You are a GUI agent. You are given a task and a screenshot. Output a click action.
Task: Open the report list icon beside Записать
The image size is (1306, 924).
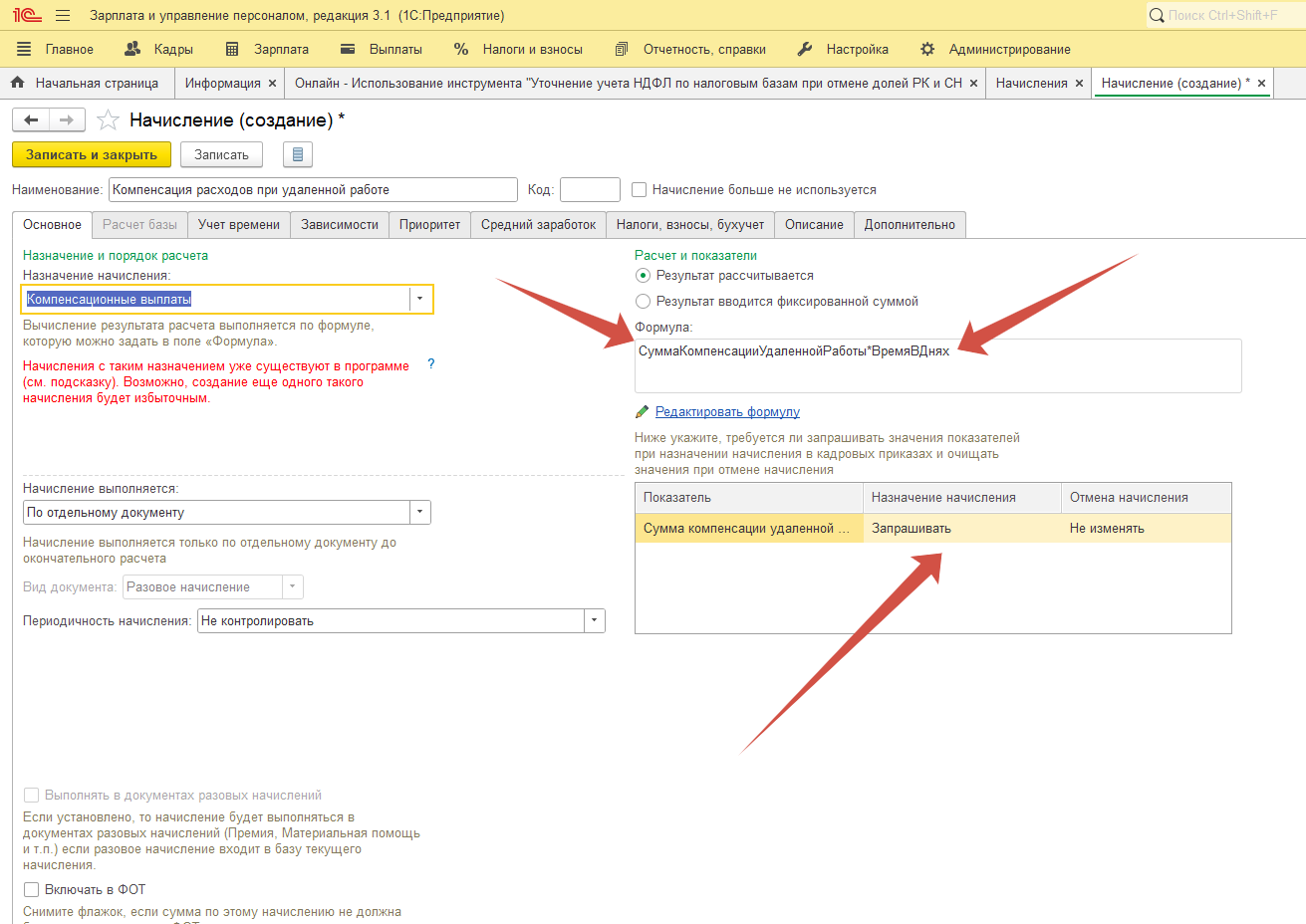point(297,153)
